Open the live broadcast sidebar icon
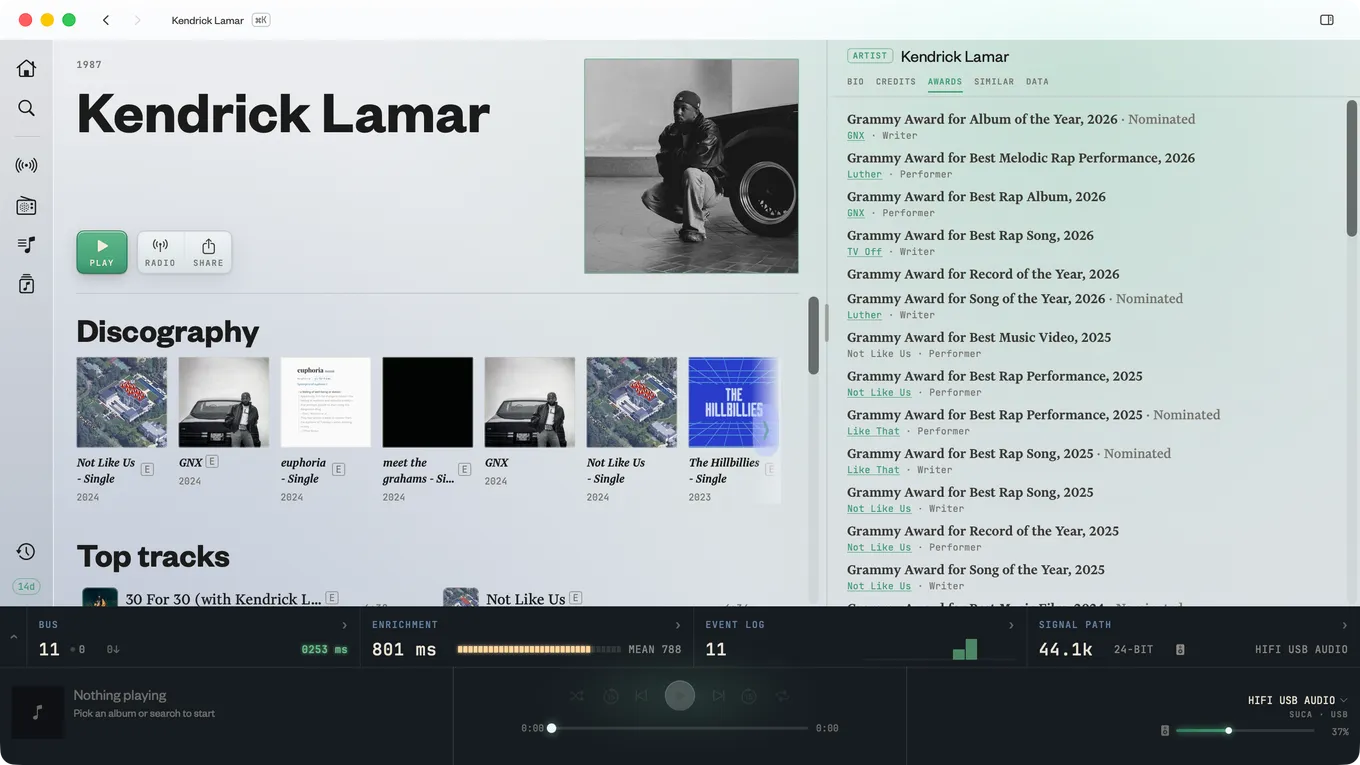Viewport: 1360px width, 765px height. coord(26,165)
